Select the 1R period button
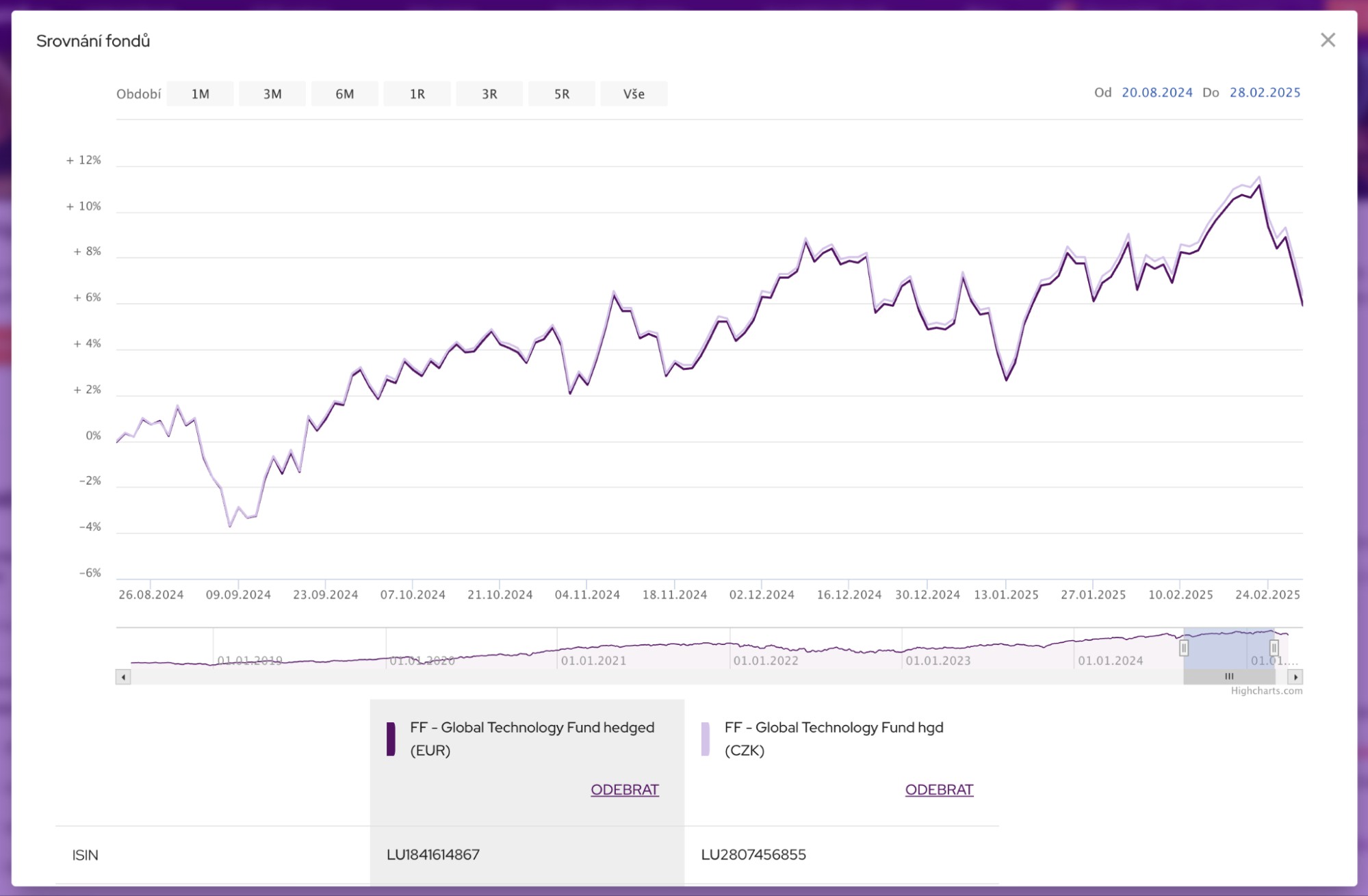 click(x=417, y=94)
